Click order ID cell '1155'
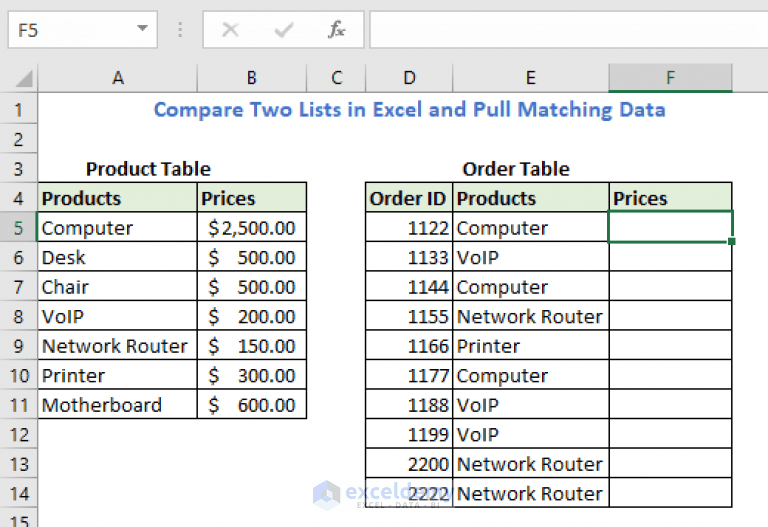768x527 pixels. click(409, 316)
